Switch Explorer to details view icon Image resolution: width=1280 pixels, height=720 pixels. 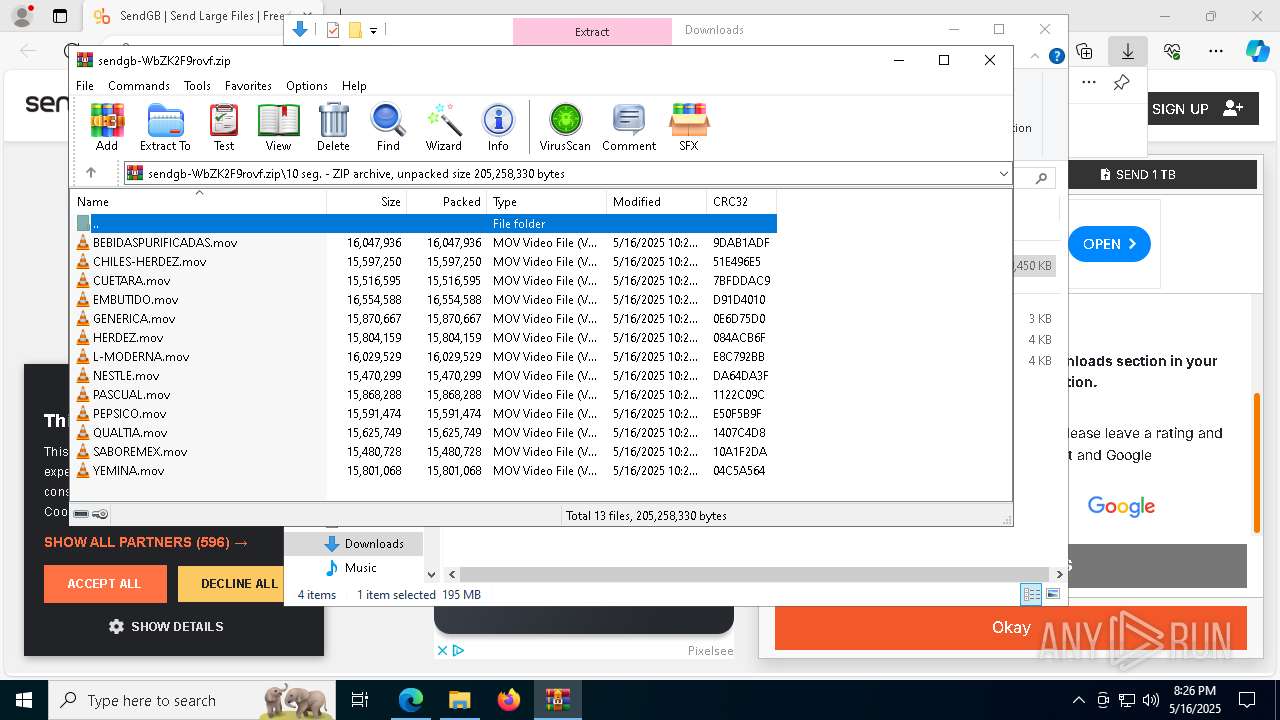coord(1031,594)
